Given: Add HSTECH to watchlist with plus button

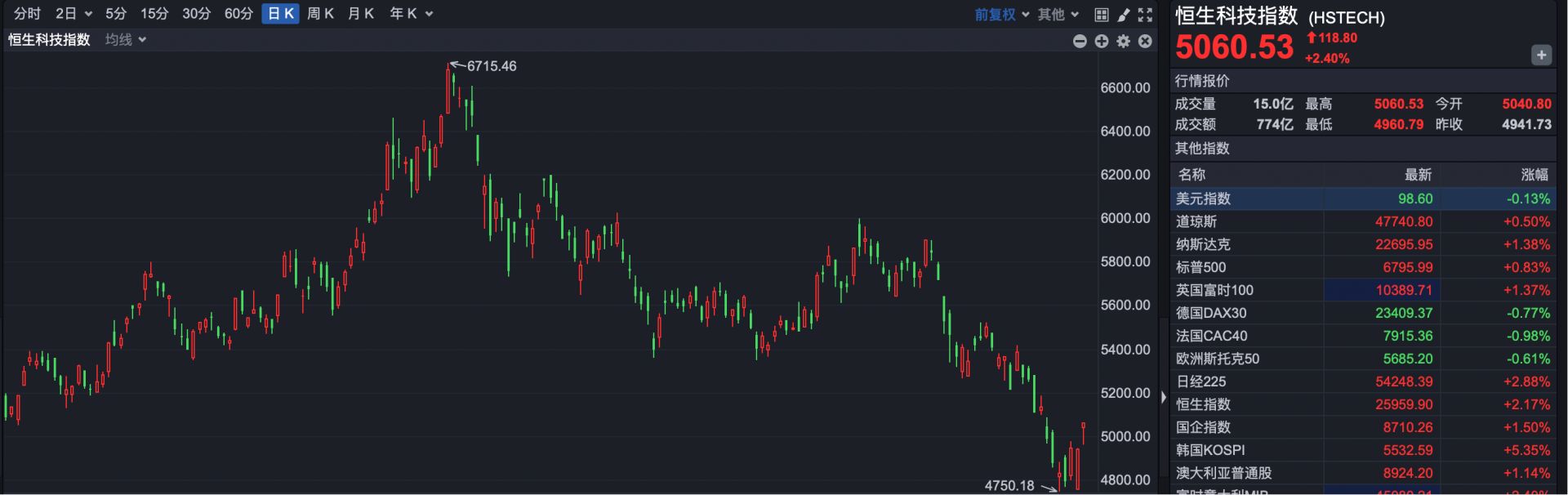Looking at the screenshot, I should click(1540, 55).
